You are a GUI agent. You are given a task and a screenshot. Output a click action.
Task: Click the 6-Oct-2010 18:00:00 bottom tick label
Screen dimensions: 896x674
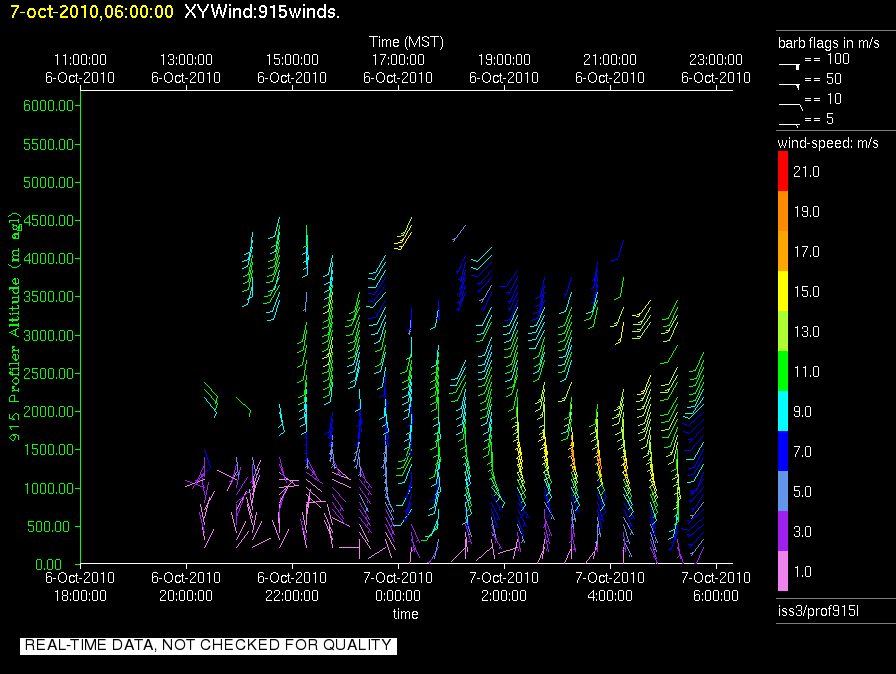(80, 587)
